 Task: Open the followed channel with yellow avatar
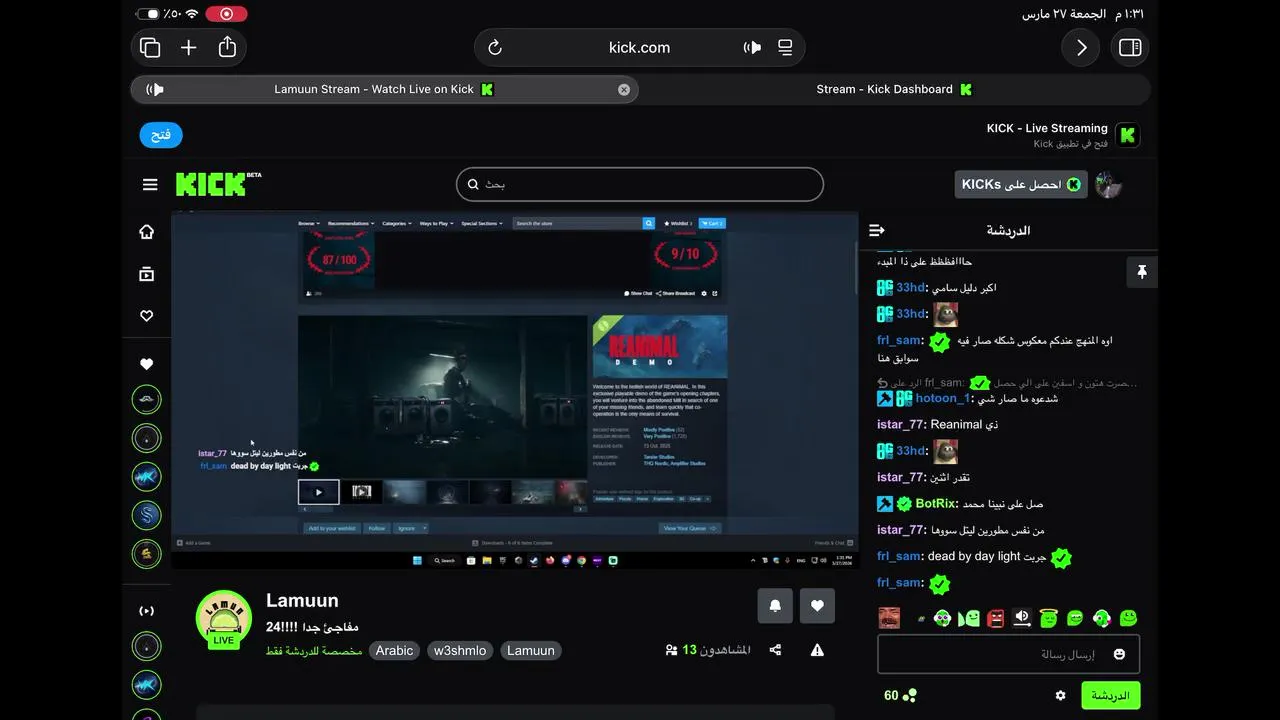[146, 553]
